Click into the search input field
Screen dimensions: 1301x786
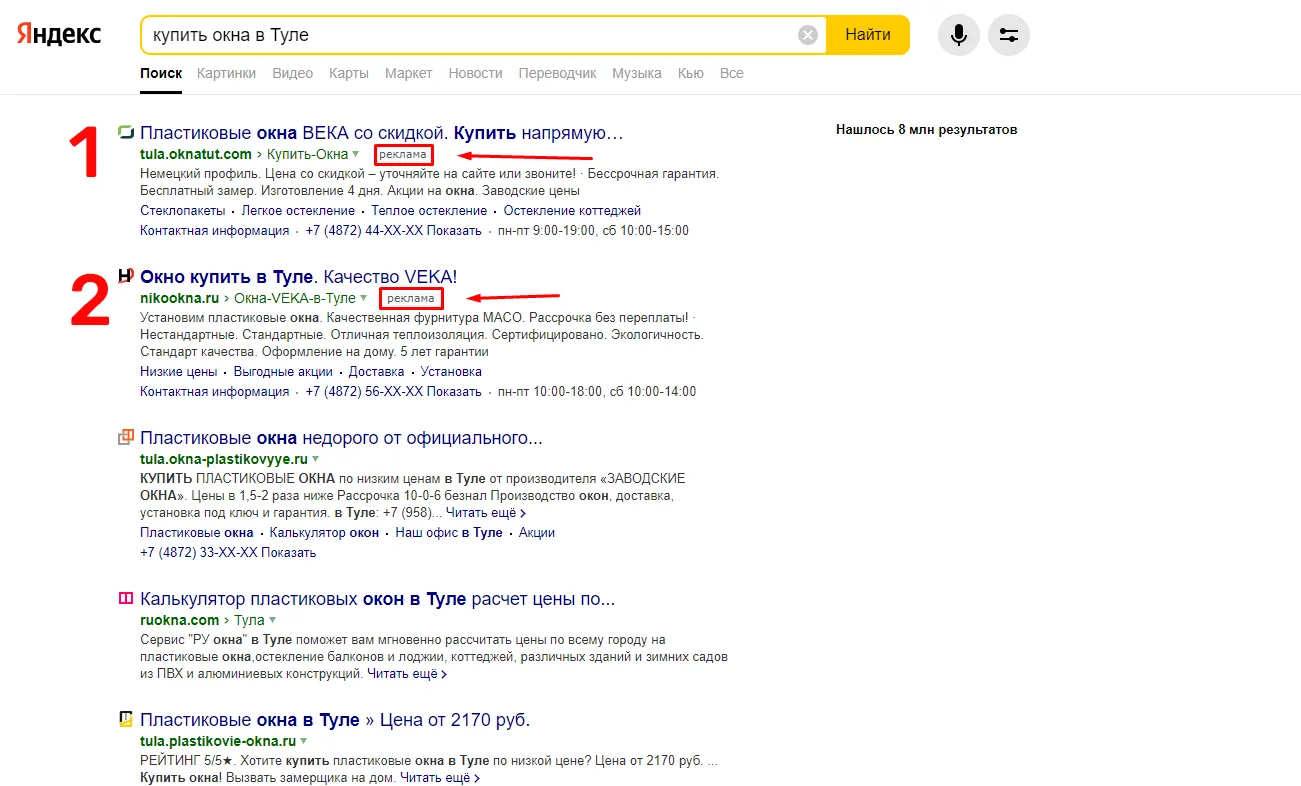pyautogui.click(x=468, y=35)
